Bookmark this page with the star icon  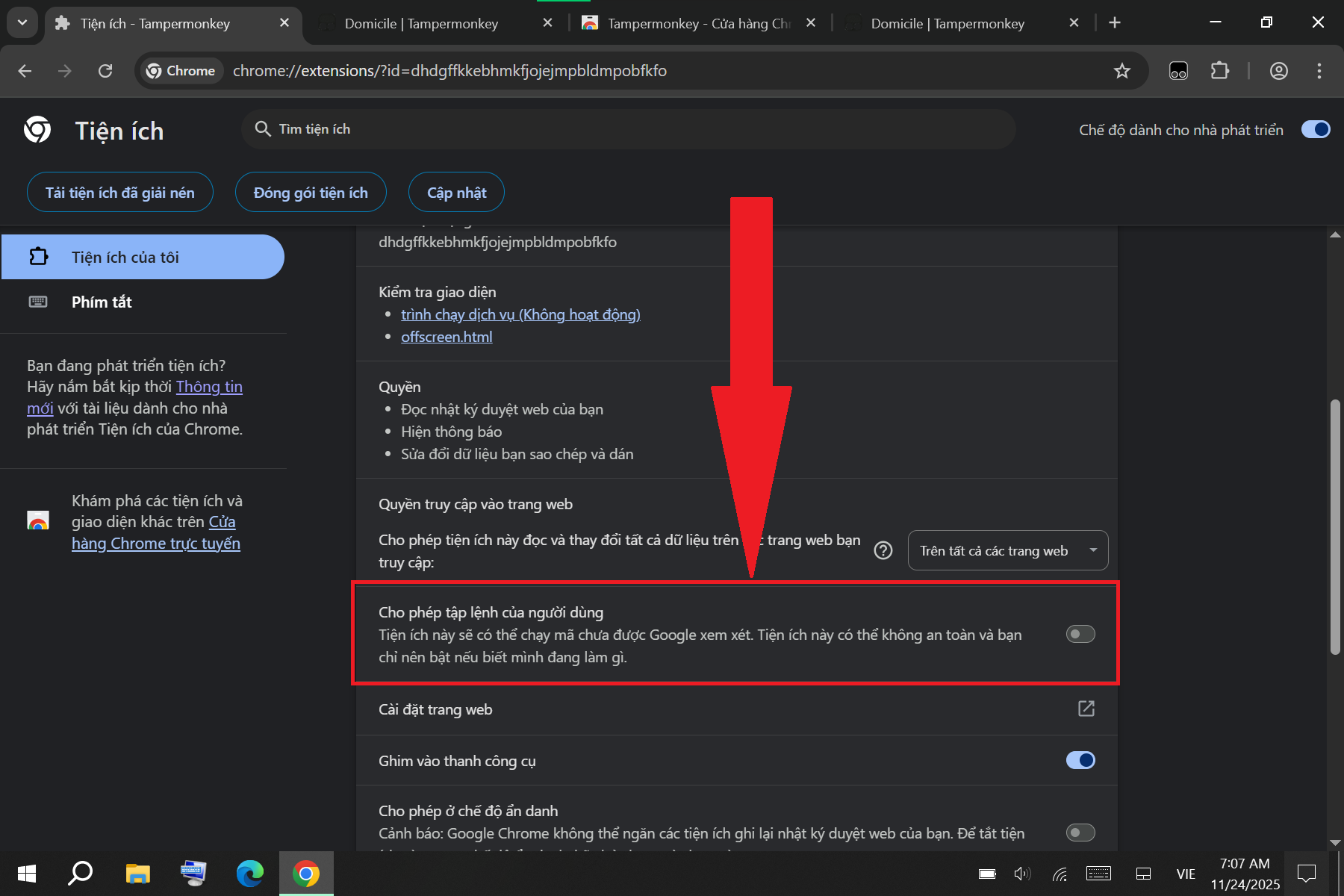pos(1121,71)
